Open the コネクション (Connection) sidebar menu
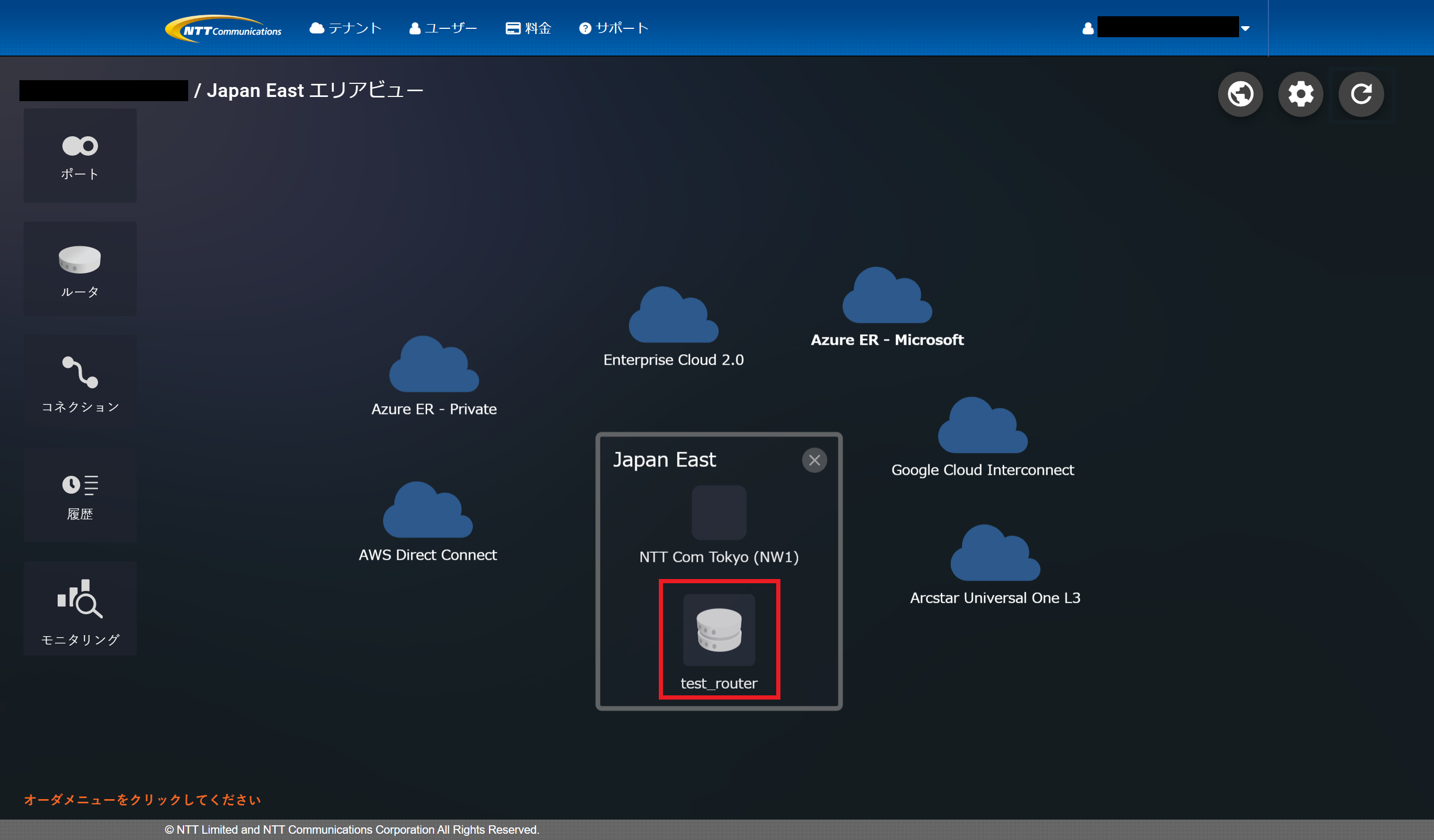Image resolution: width=1434 pixels, height=840 pixels. coord(80,382)
